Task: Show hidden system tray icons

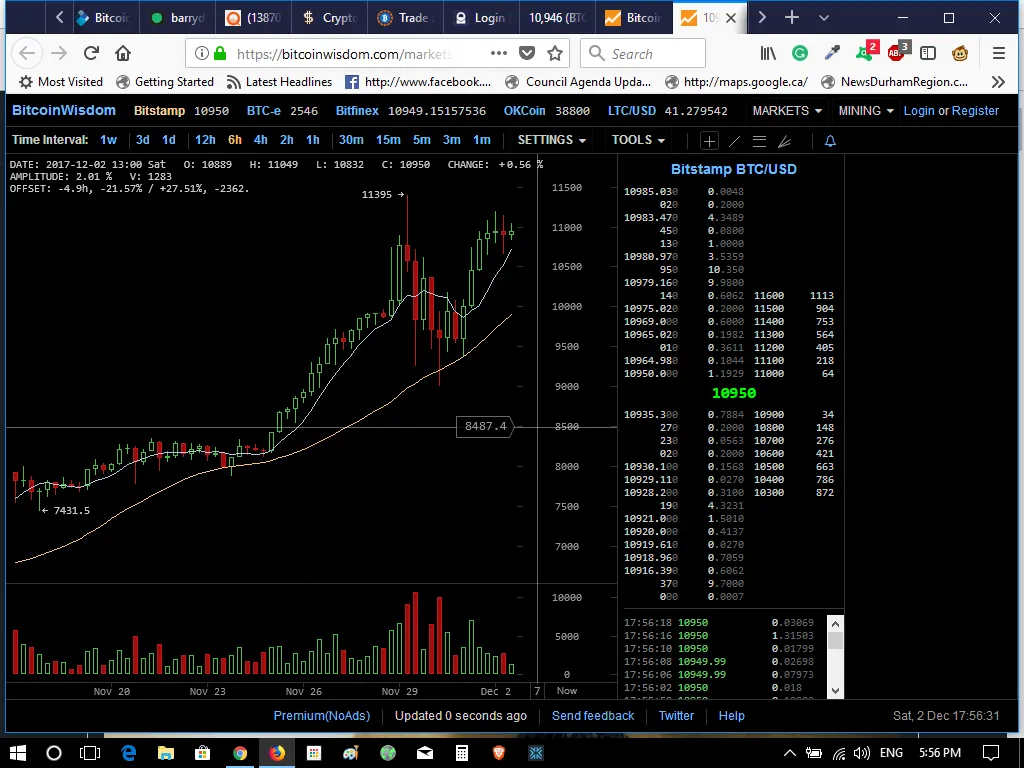Action: tap(790, 753)
